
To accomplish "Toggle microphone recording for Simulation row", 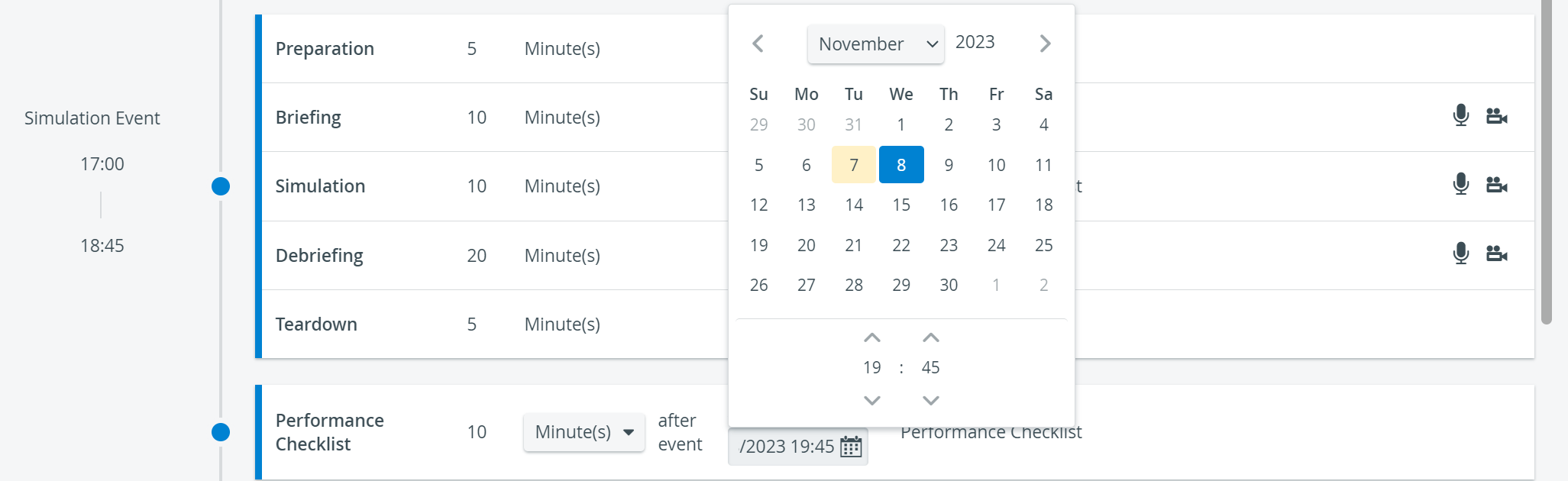I will click(x=1460, y=184).
